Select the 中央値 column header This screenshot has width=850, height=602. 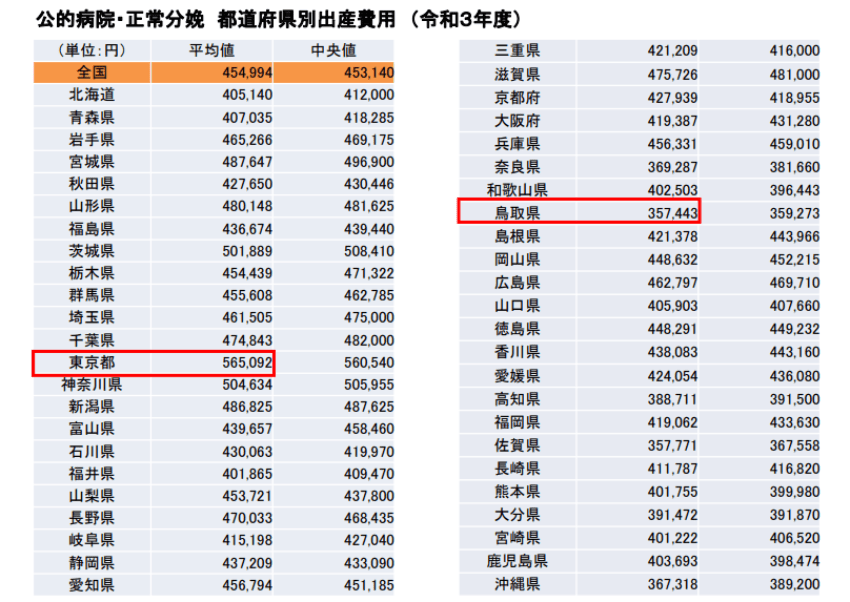coord(334,50)
